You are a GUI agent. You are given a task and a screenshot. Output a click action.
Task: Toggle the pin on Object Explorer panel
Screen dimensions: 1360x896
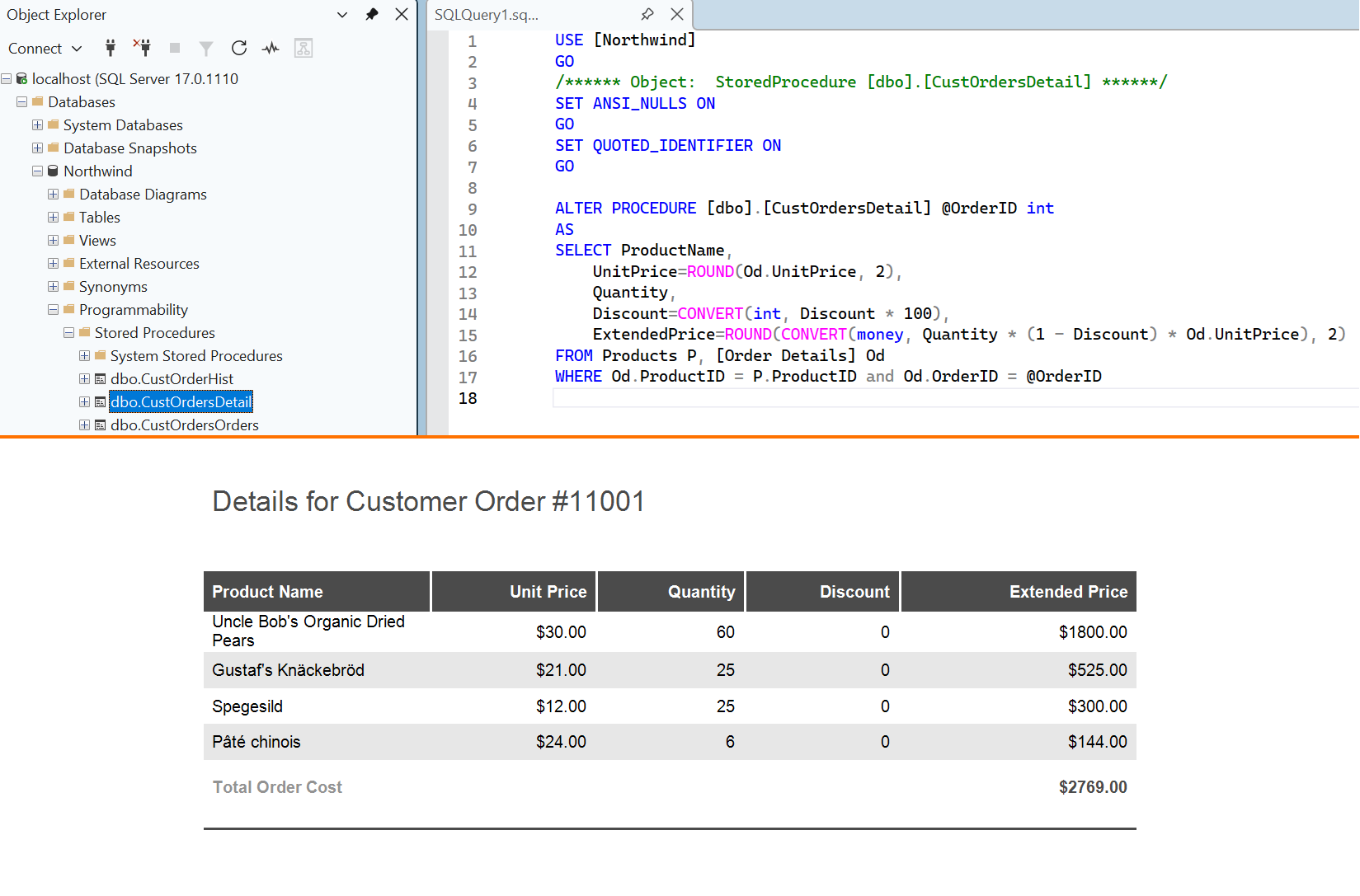pyautogui.click(x=371, y=14)
